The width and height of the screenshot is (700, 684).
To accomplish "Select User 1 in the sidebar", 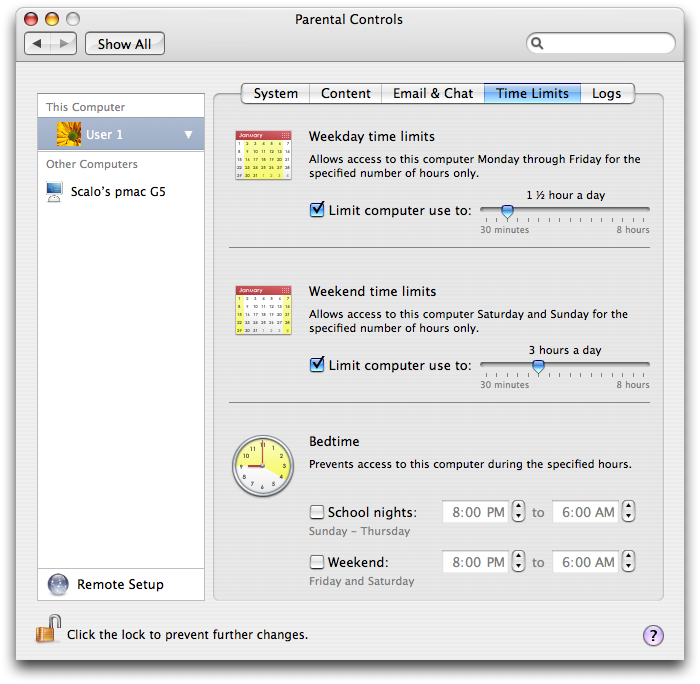I will coord(121,134).
